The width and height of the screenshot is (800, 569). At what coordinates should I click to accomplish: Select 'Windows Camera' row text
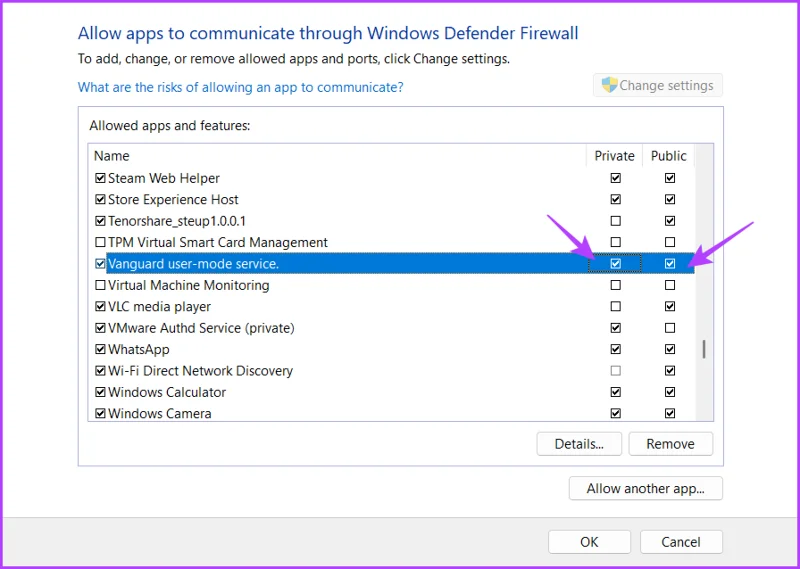point(160,413)
